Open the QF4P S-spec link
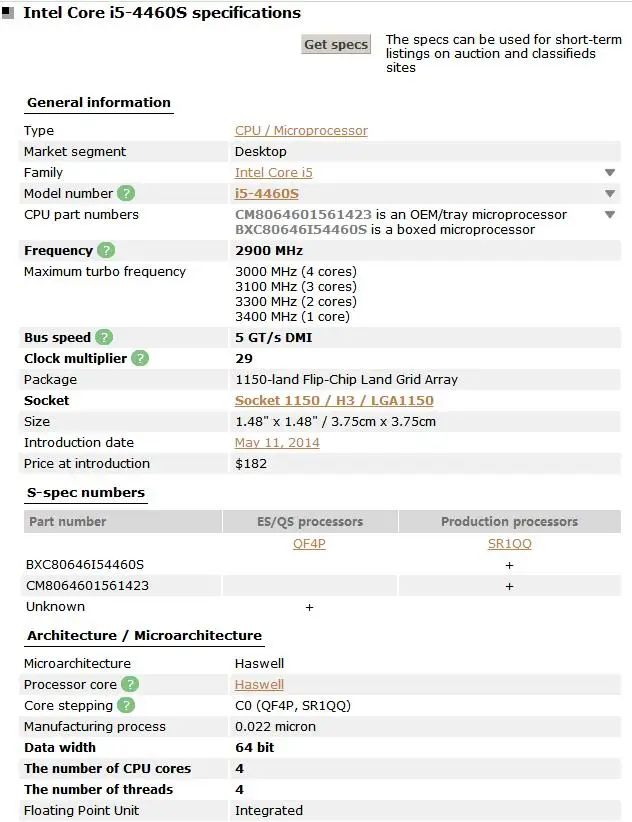Viewport: 632px width, 822px height. tap(309, 544)
